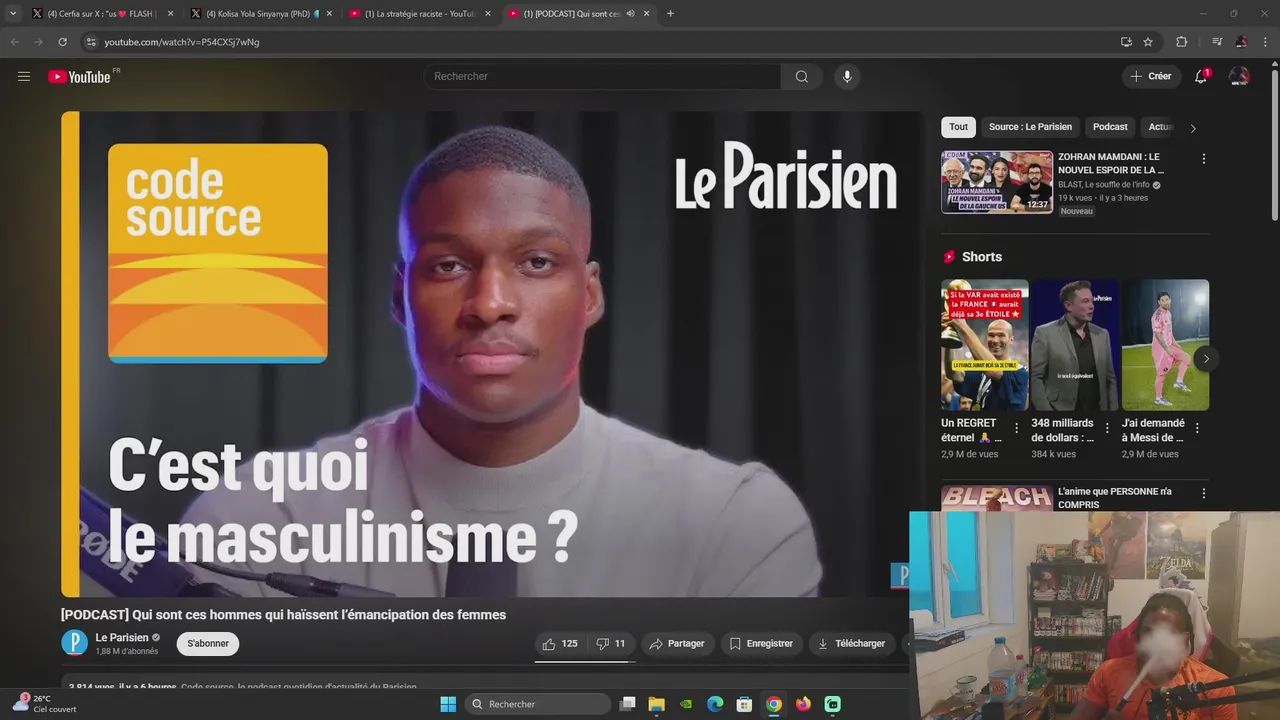Click the Partager share button
Screen dimensions: 1280x720
pyautogui.click(x=677, y=644)
